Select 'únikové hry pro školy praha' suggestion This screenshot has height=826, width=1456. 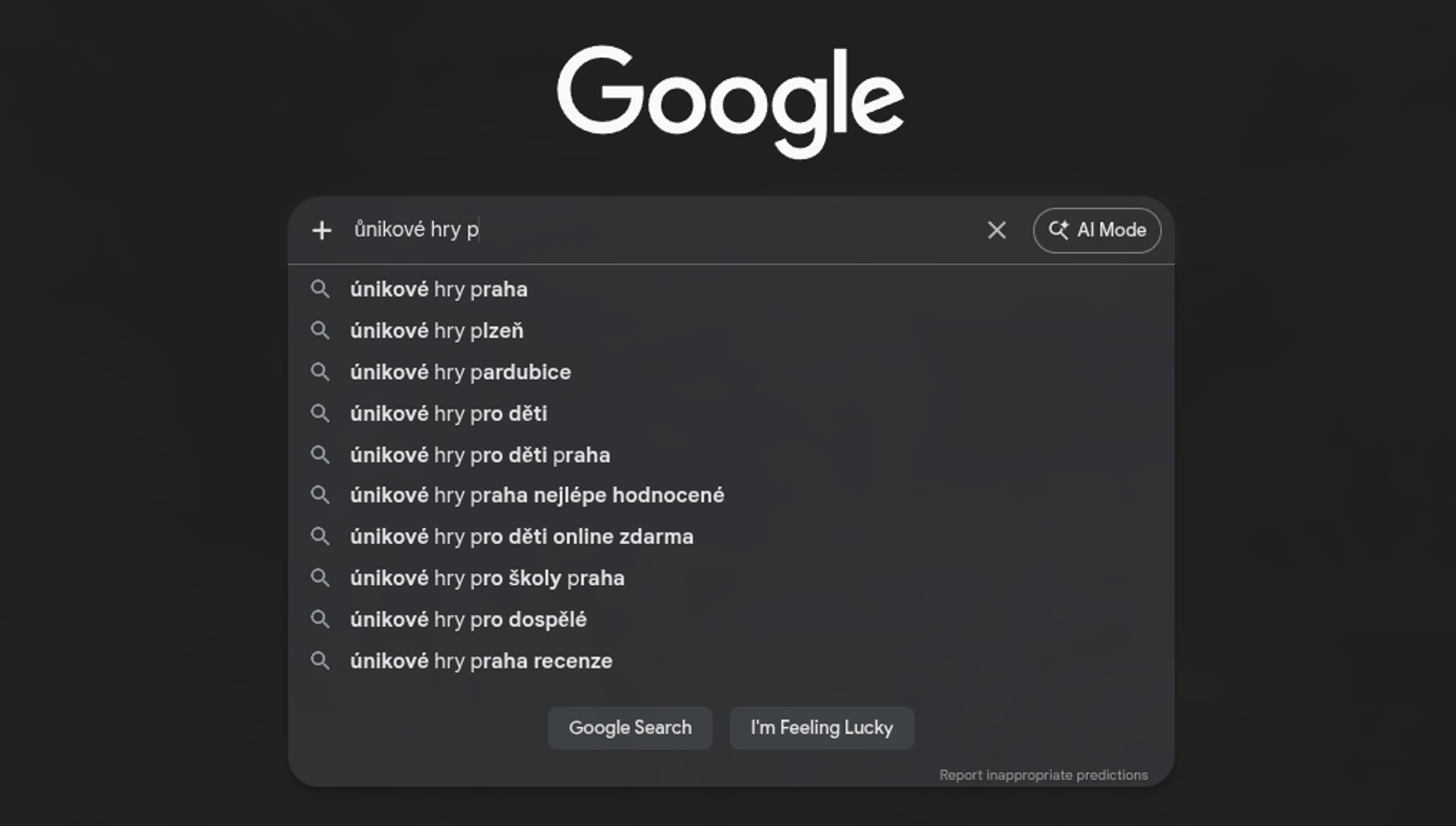click(x=487, y=579)
